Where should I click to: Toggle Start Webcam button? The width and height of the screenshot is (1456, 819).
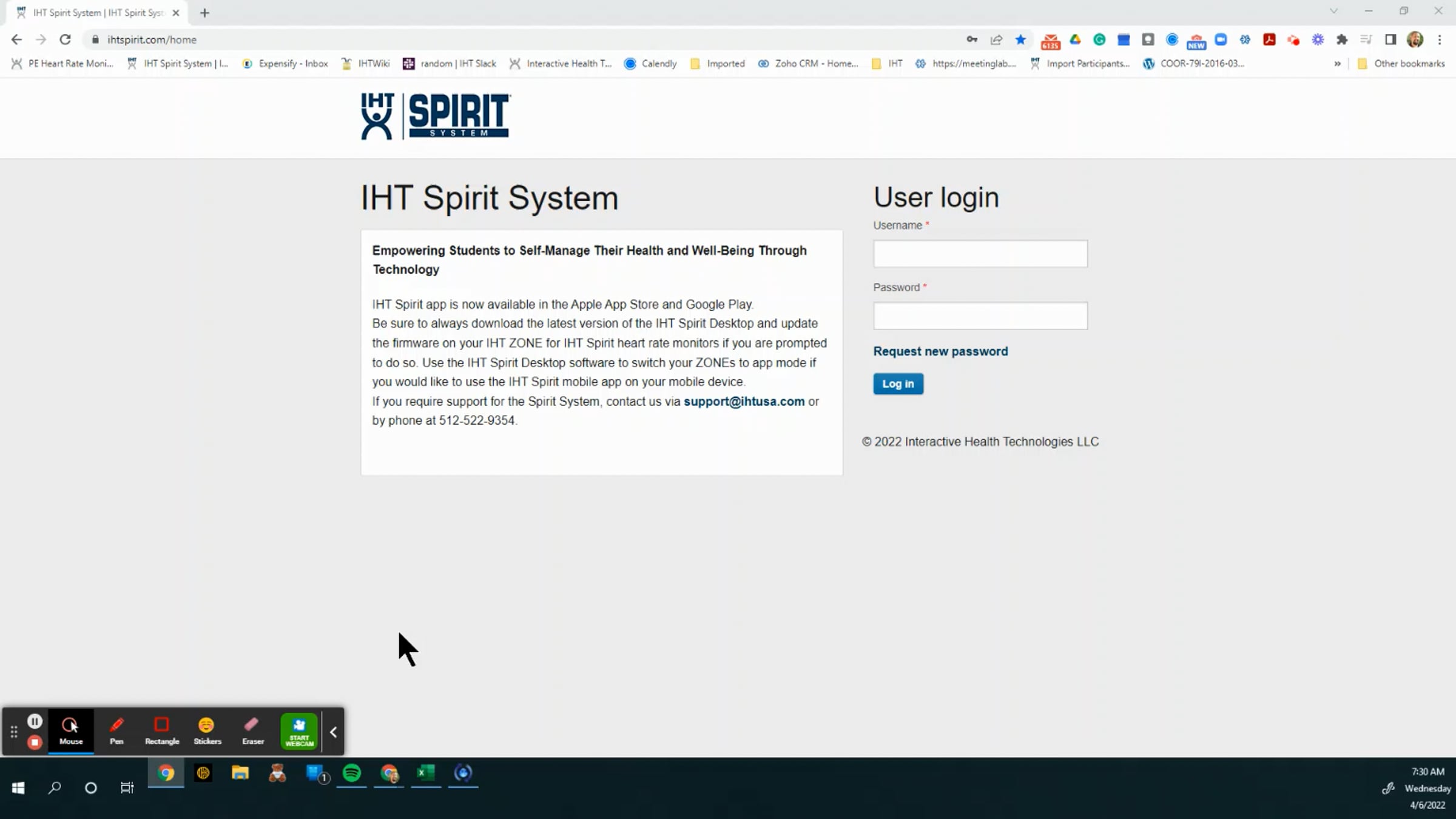tap(299, 731)
